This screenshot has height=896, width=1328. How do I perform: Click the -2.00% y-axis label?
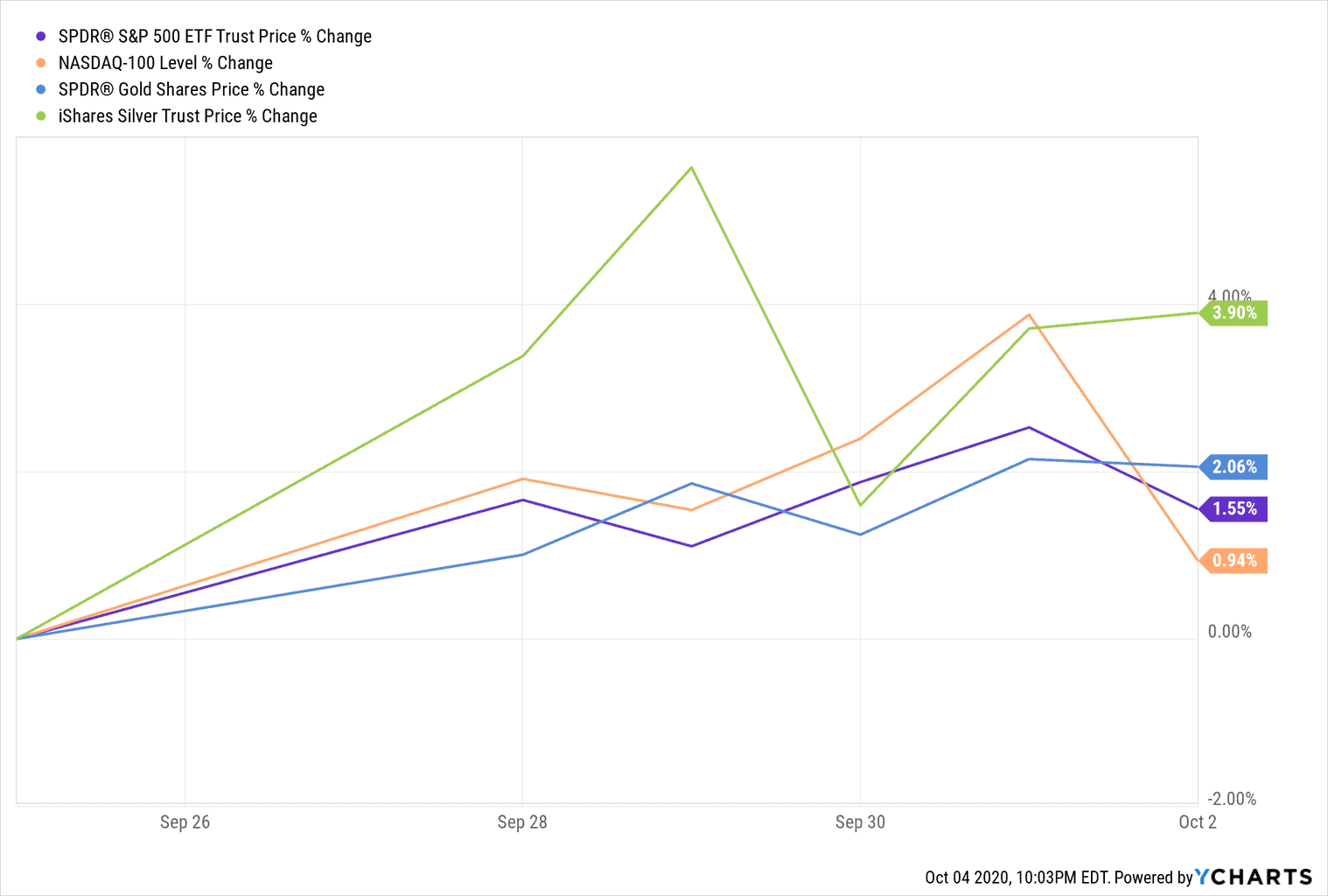coord(1232,798)
